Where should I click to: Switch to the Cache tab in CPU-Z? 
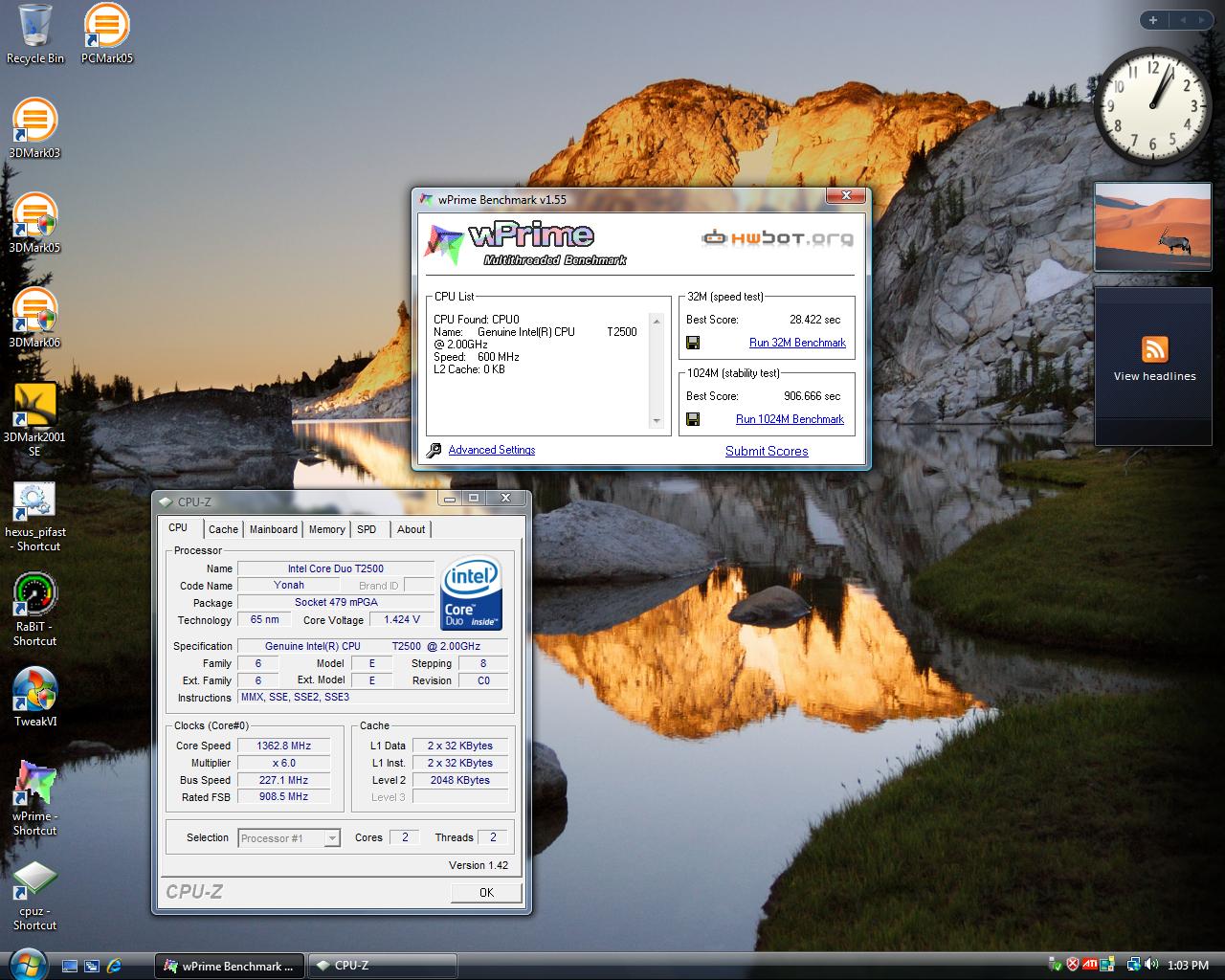(x=223, y=529)
